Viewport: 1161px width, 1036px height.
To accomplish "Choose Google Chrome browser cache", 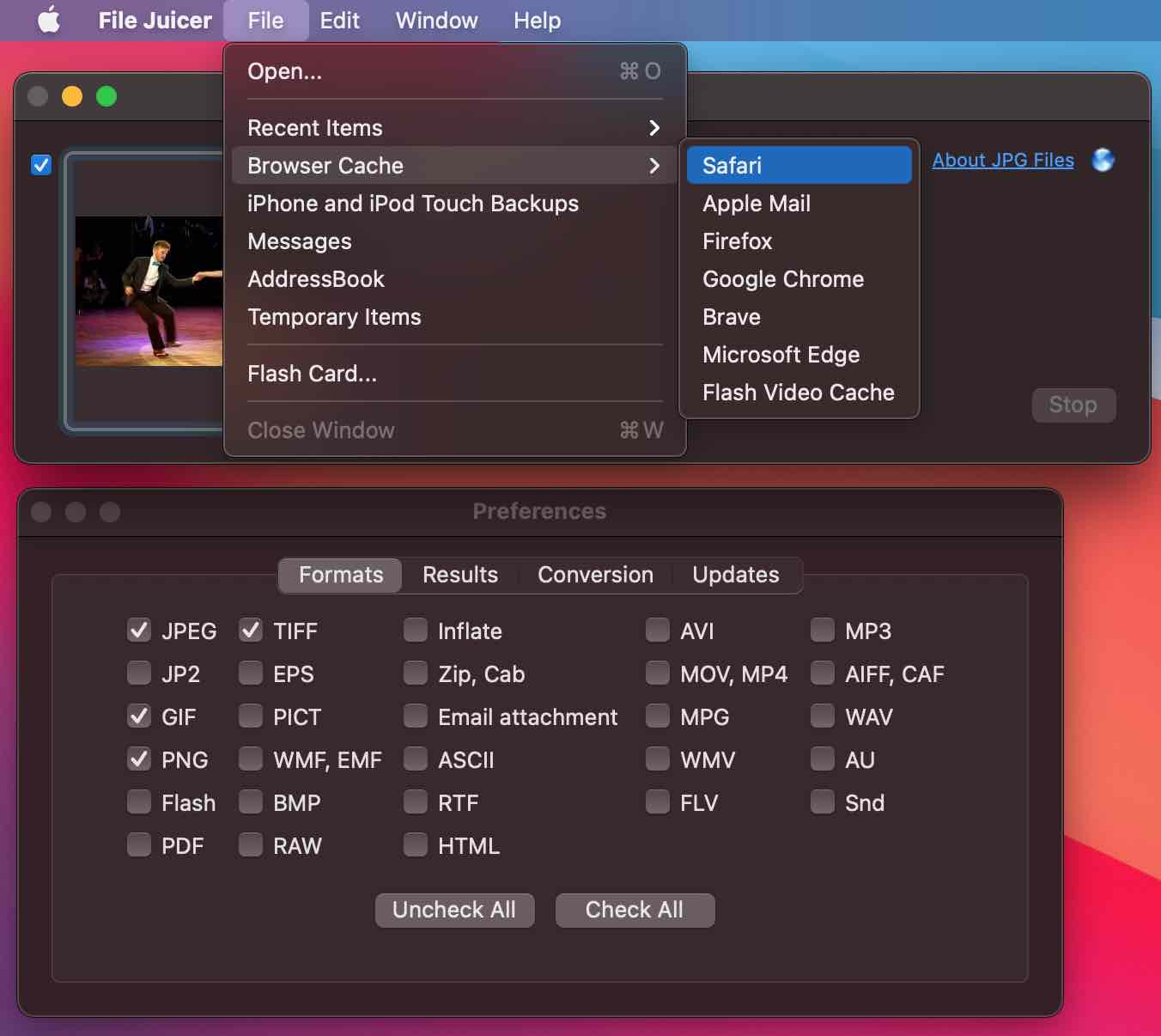I will [x=799, y=279].
